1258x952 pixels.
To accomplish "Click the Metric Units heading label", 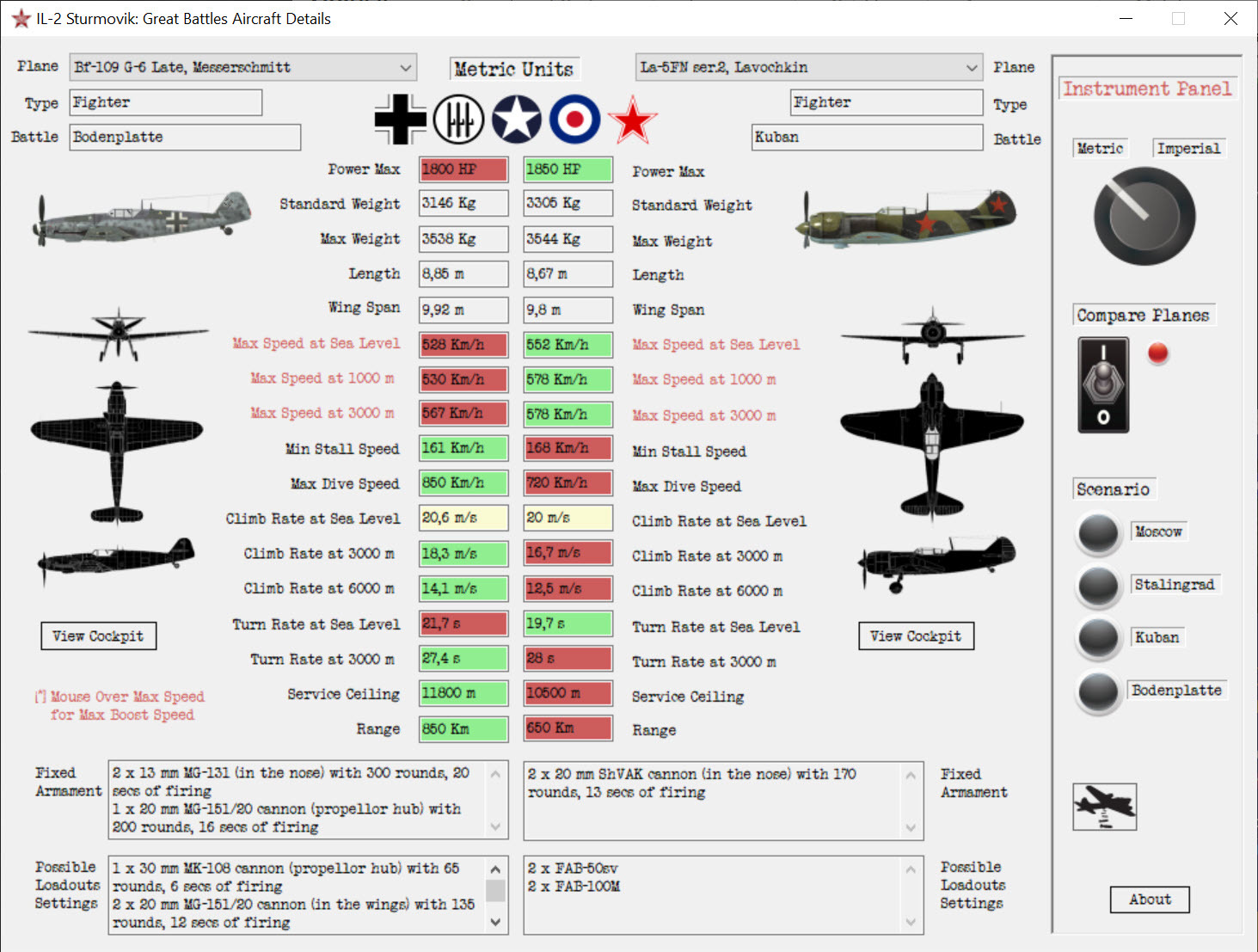I will click(x=514, y=69).
